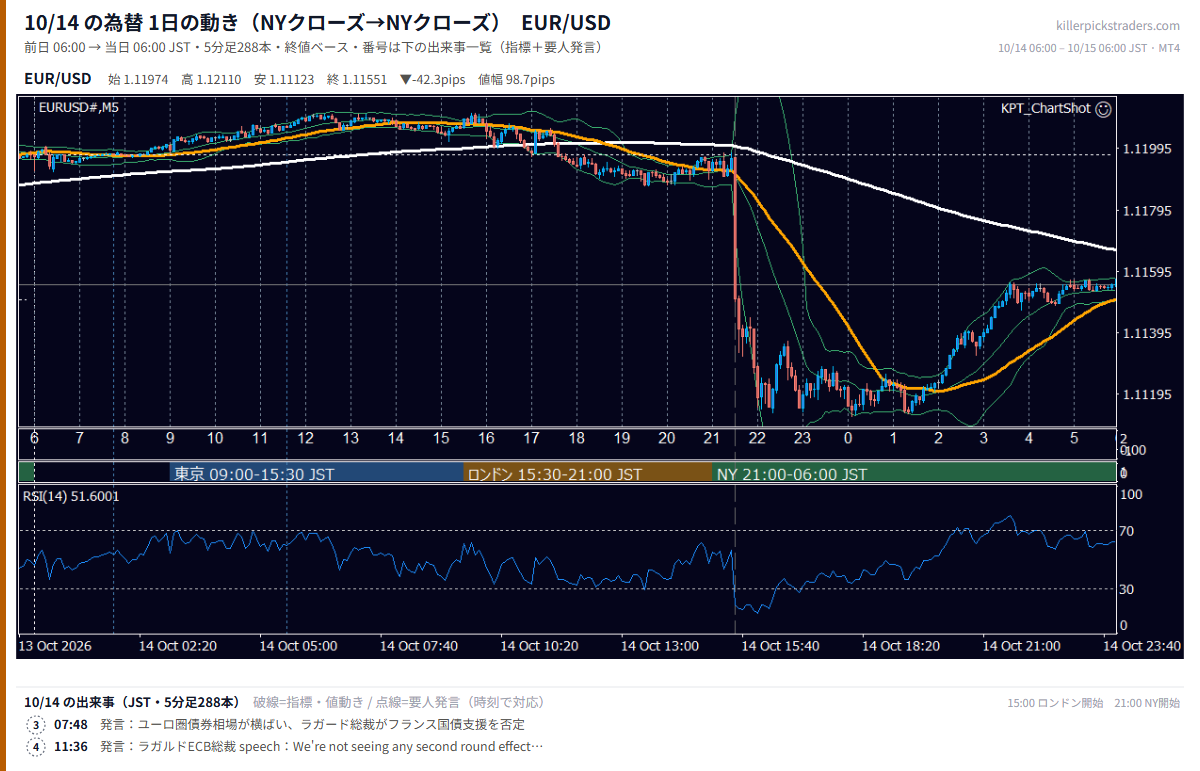Click the 14 Oct 21:00 time label
Screen dimensions: 1200x771
pyautogui.click(x=1021, y=646)
